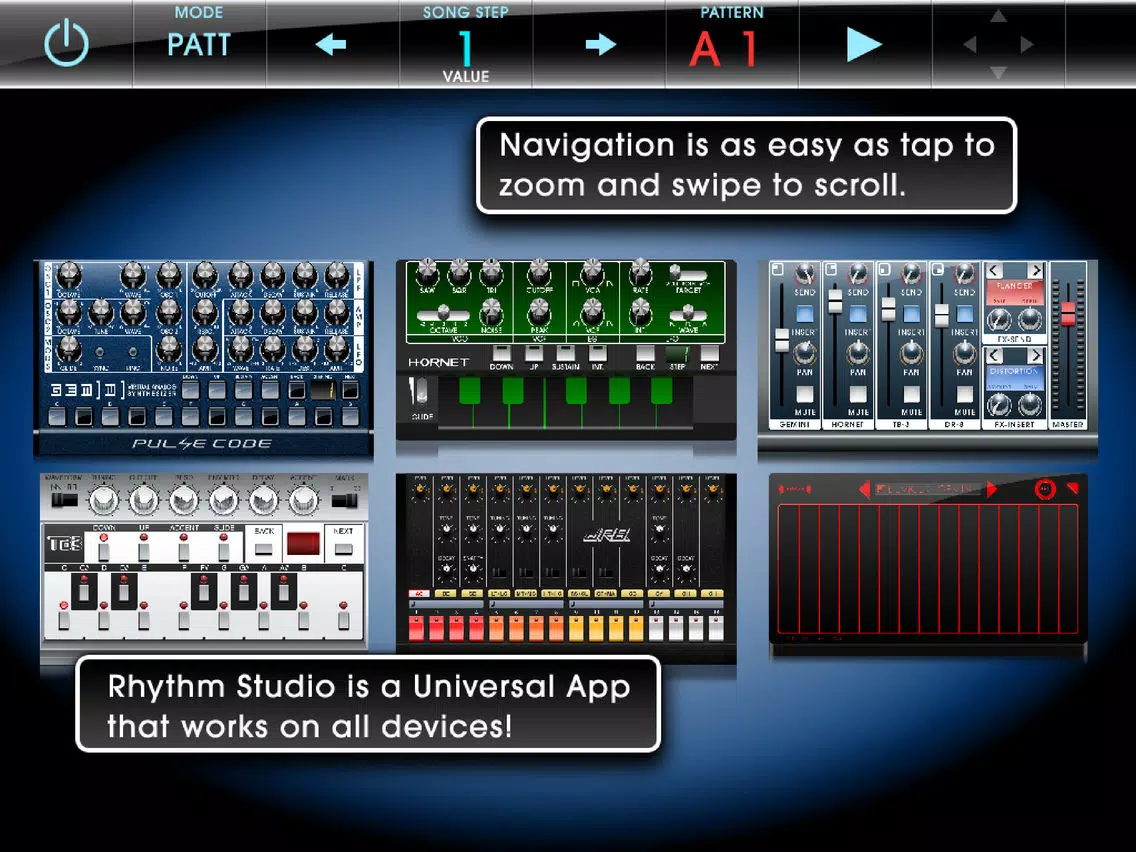This screenshot has width=1136, height=852.
Task: Open DR-8 channel instrument icon in mixer
Action: 937,270
